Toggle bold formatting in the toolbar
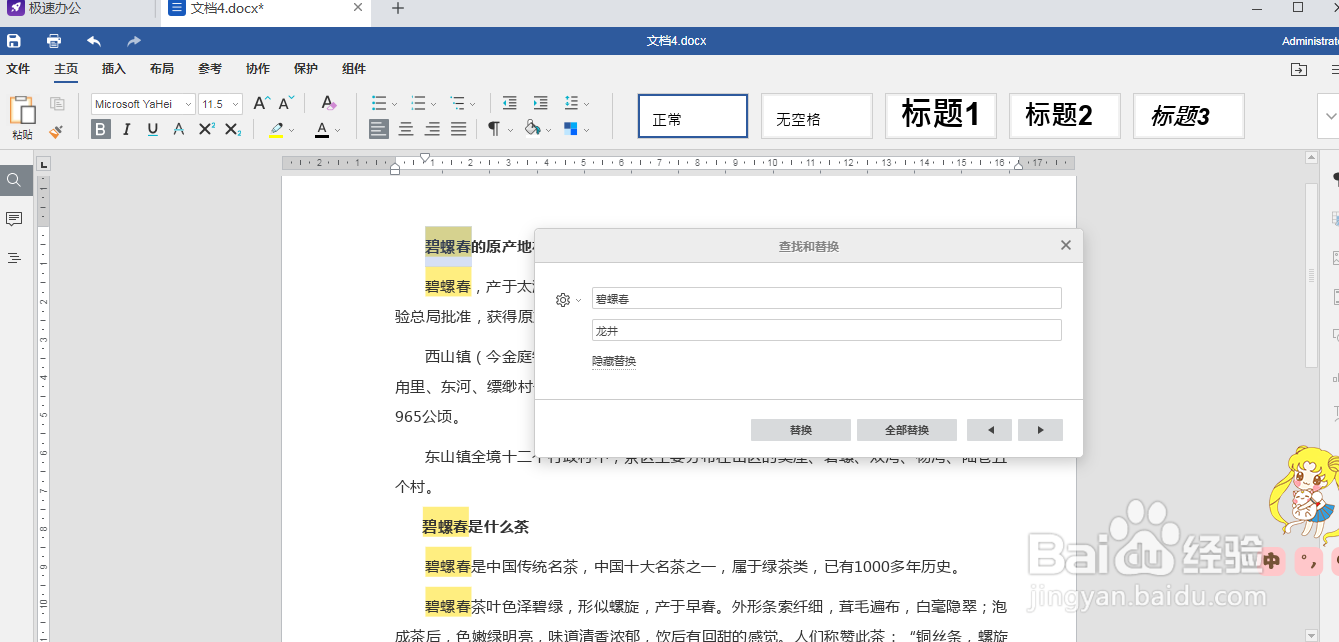 [x=99, y=129]
